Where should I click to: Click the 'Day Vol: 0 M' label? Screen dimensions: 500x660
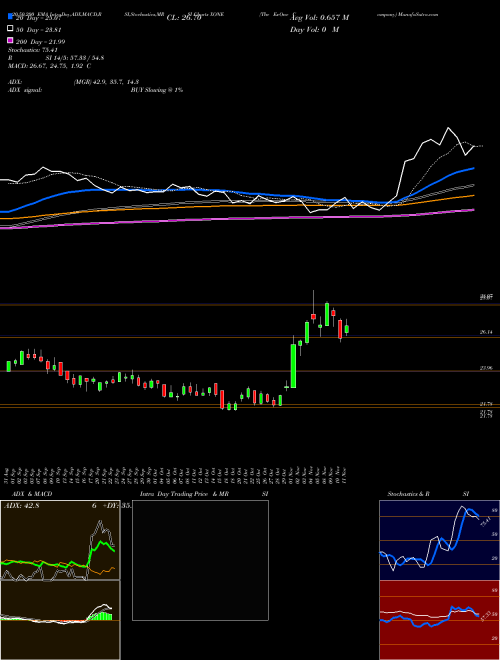click(x=314, y=29)
